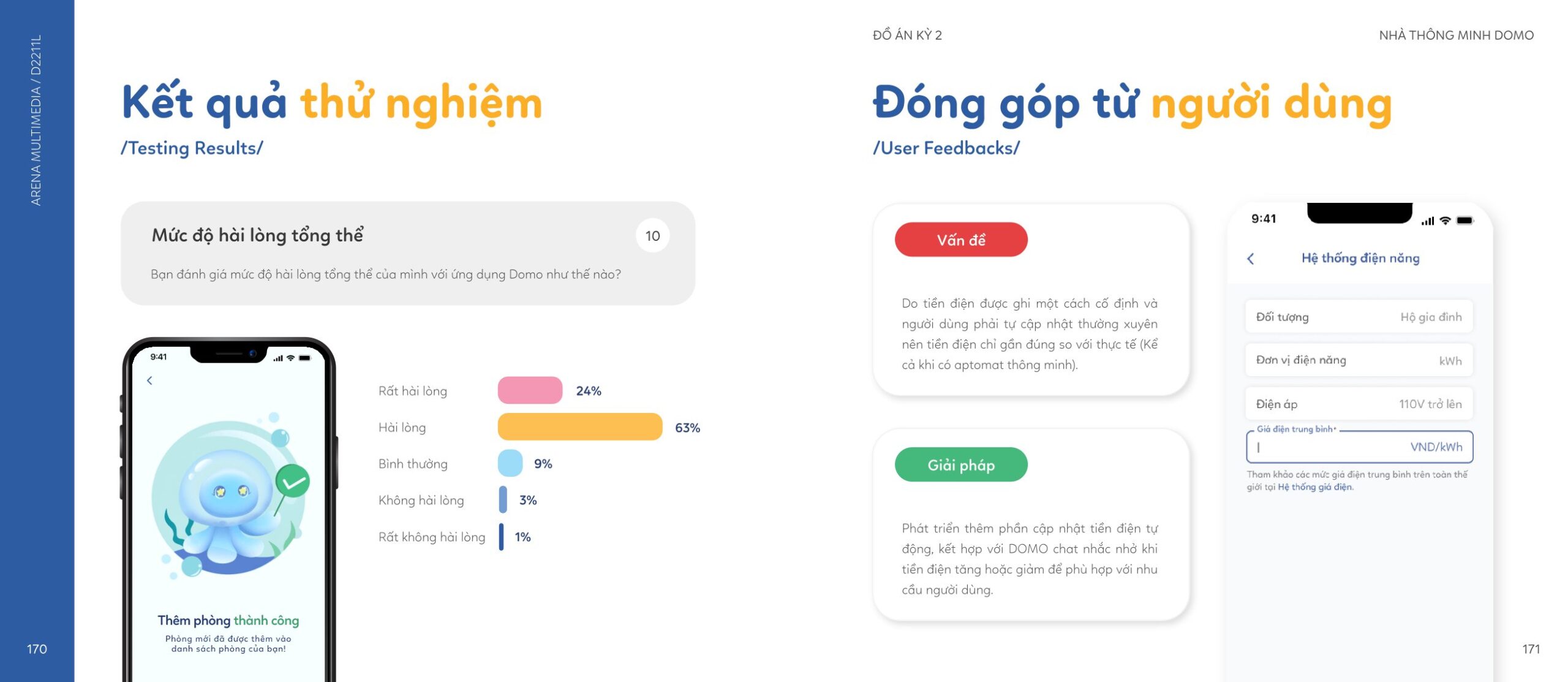1568x682 pixels.
Task: Open Đối tượng field showing Hộ gia đình
Action: (x=1359, y=317)
